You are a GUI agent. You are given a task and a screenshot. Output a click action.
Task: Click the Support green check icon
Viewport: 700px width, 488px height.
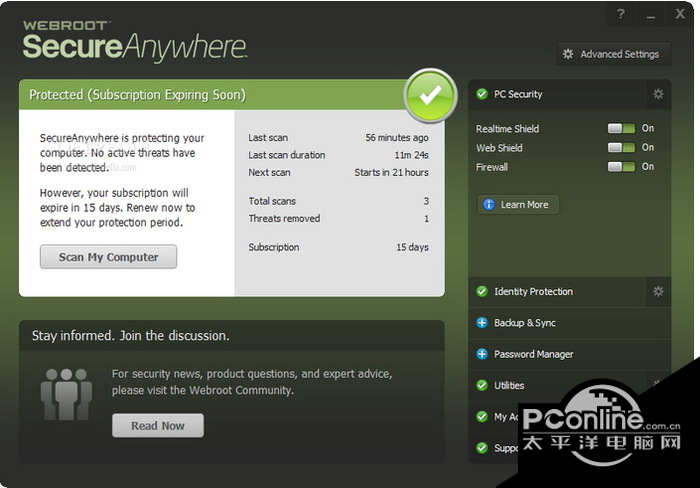[x=482, y=448]
